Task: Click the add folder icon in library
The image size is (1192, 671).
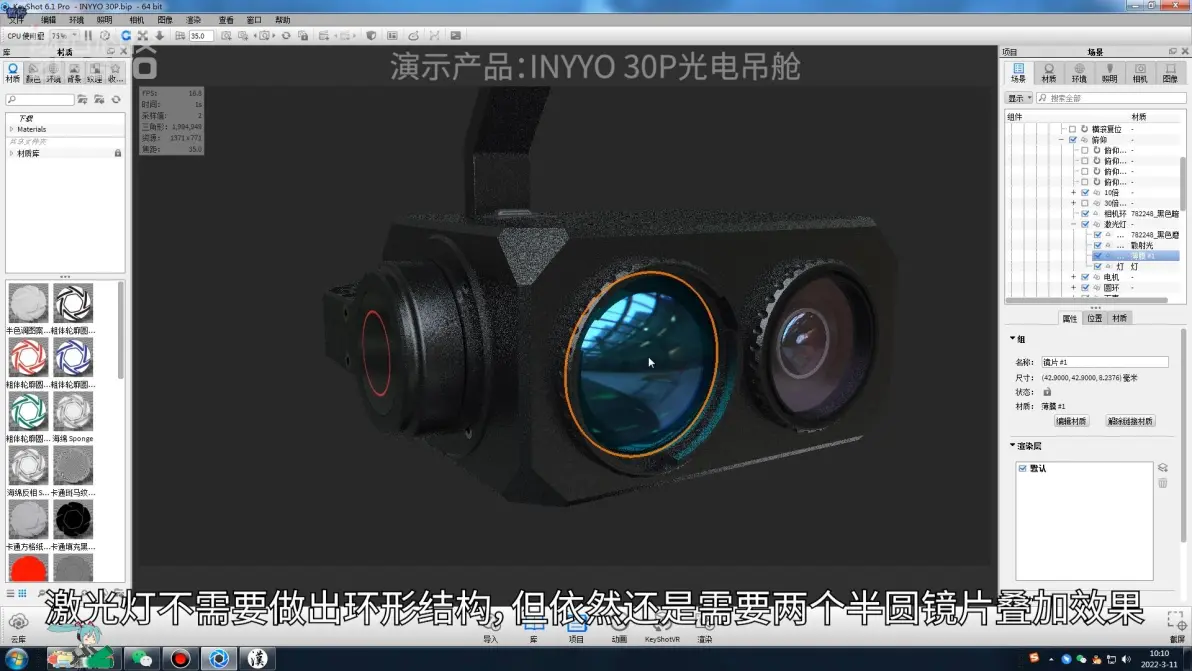Action: point(82,100)
